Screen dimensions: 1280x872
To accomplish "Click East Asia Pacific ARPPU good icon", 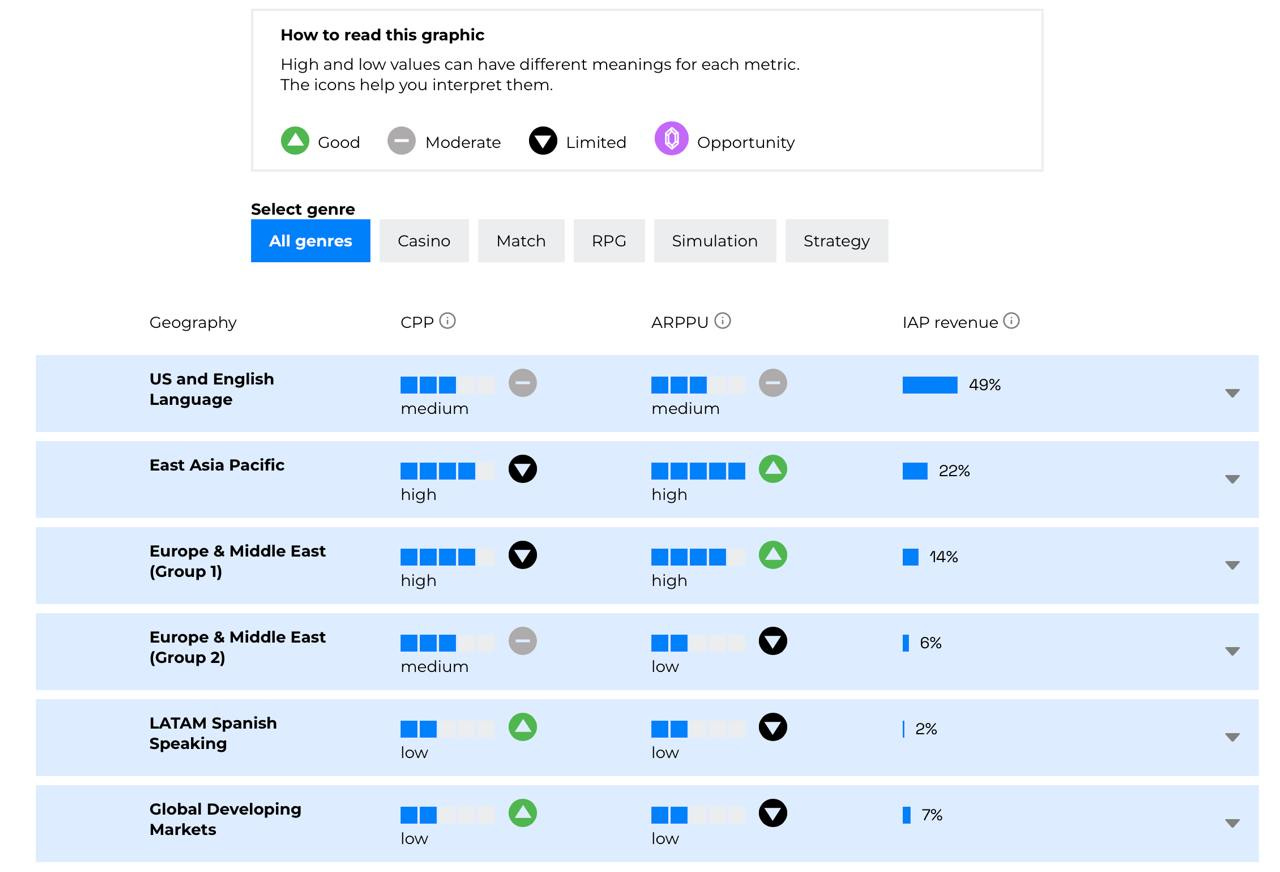I will pyautogui.click(x=772, y=469).
